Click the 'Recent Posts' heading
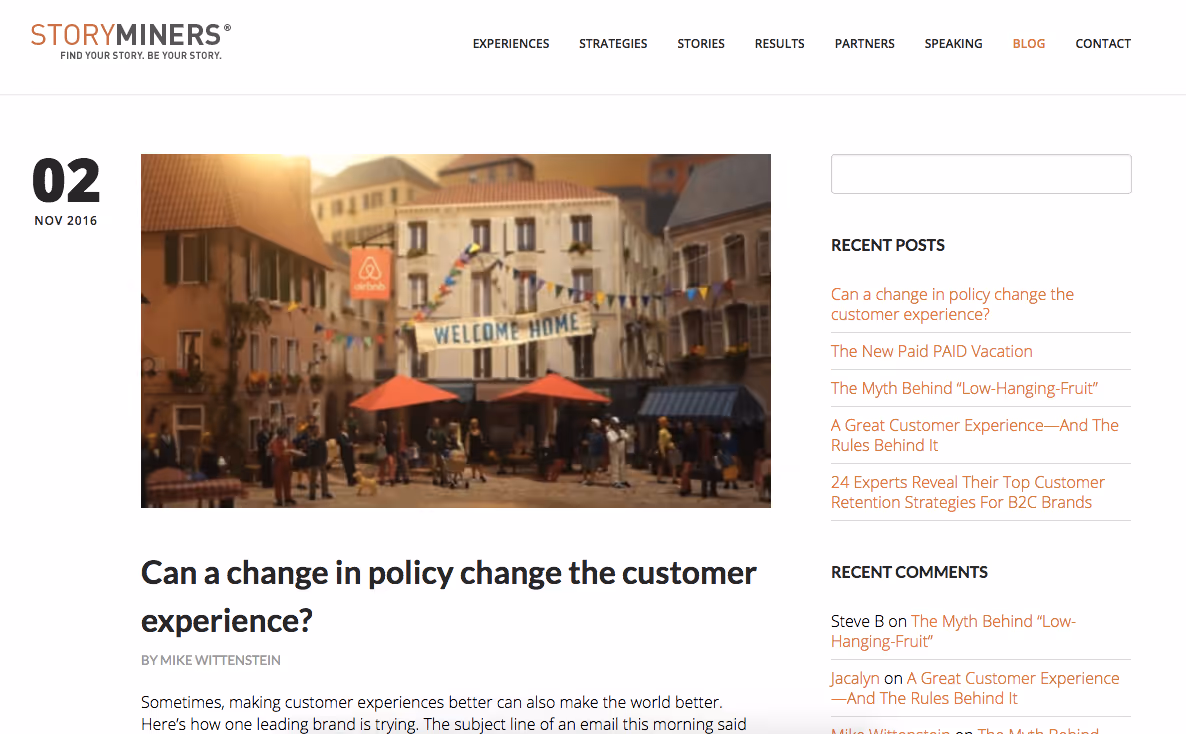The image size is (1186, 734). (887, 245)
